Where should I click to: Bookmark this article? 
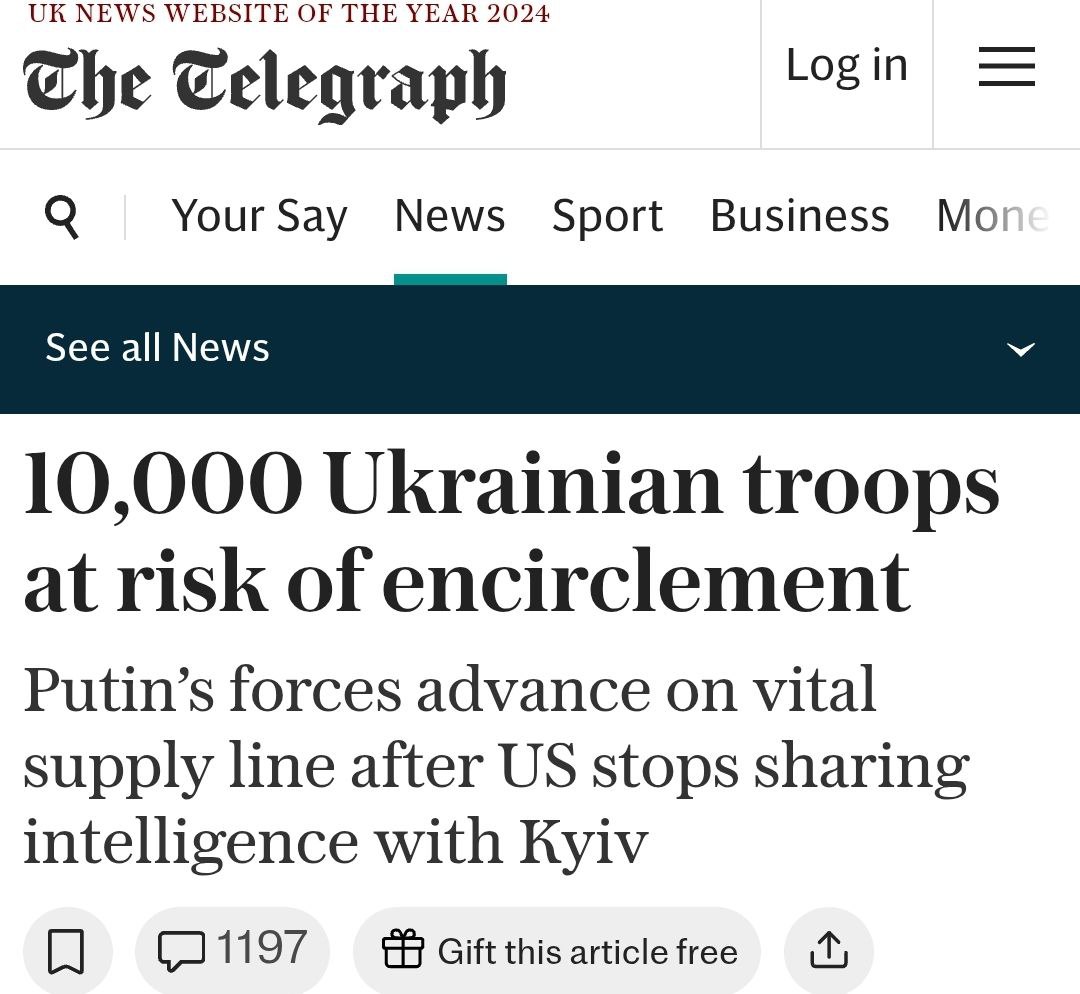pos(67,950)
